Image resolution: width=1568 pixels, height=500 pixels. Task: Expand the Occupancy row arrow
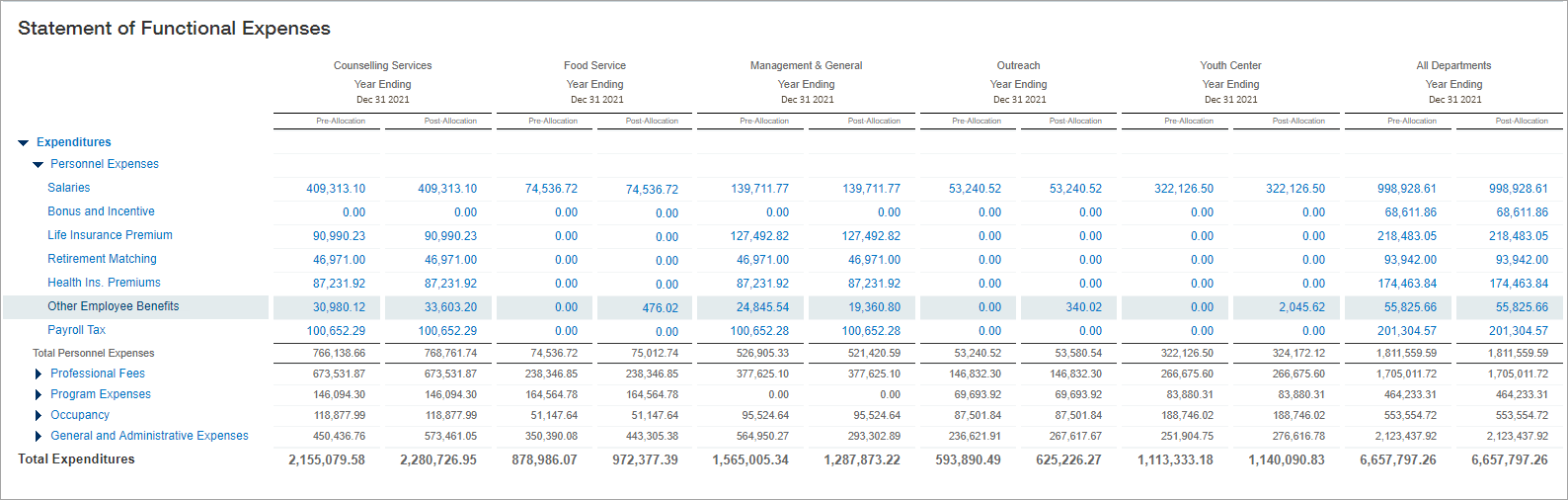[x=39, y=416]
